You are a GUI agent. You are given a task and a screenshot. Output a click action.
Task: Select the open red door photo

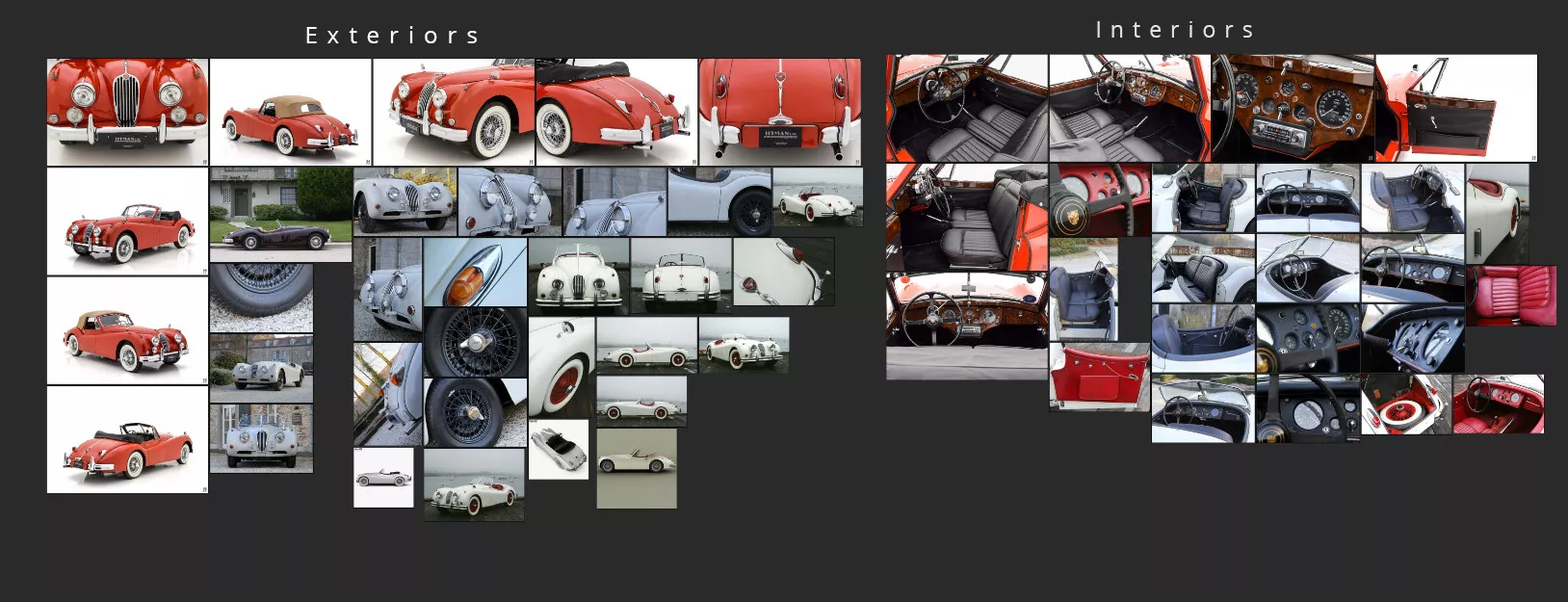pyautogui.click(x=1455, y=108)
